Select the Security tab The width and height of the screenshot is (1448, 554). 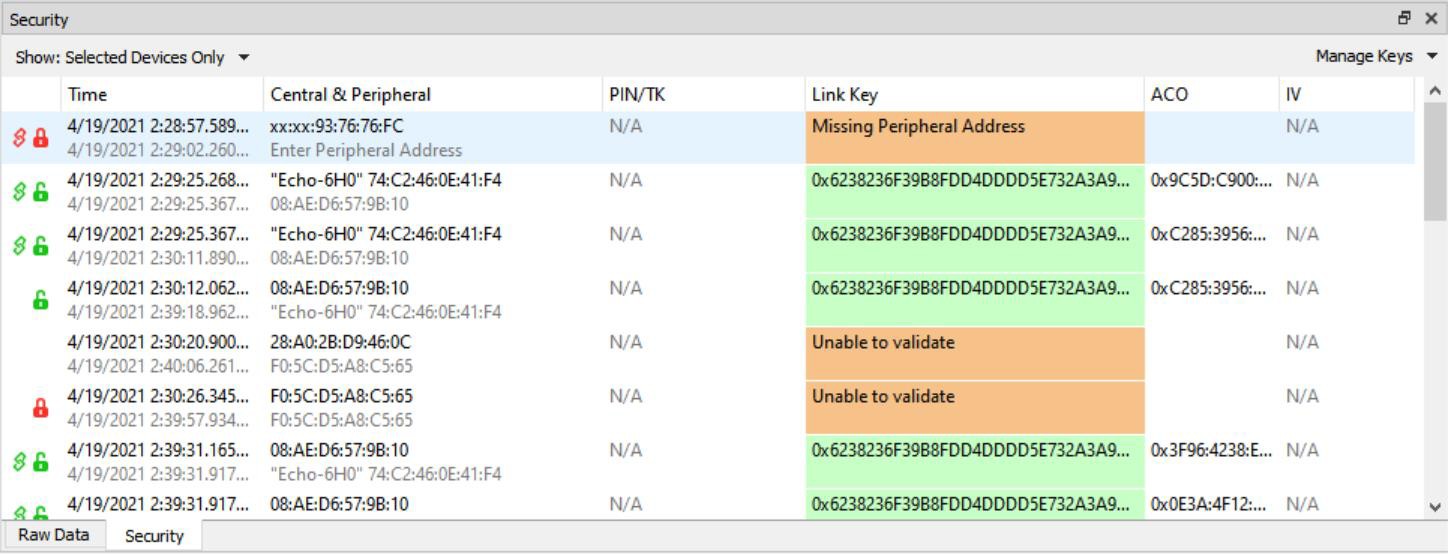point(154,536)
